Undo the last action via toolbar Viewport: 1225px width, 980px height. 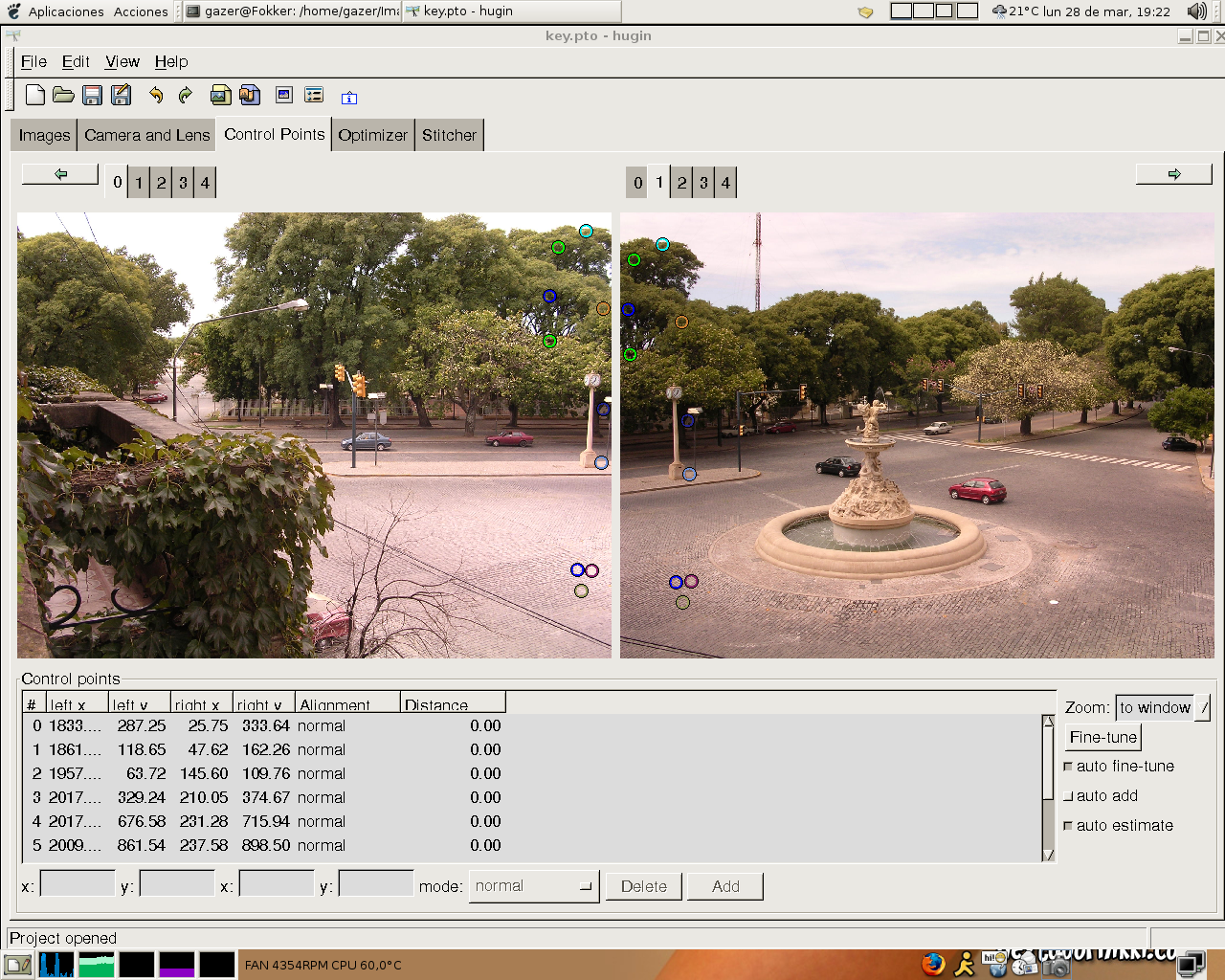(156, 95)
